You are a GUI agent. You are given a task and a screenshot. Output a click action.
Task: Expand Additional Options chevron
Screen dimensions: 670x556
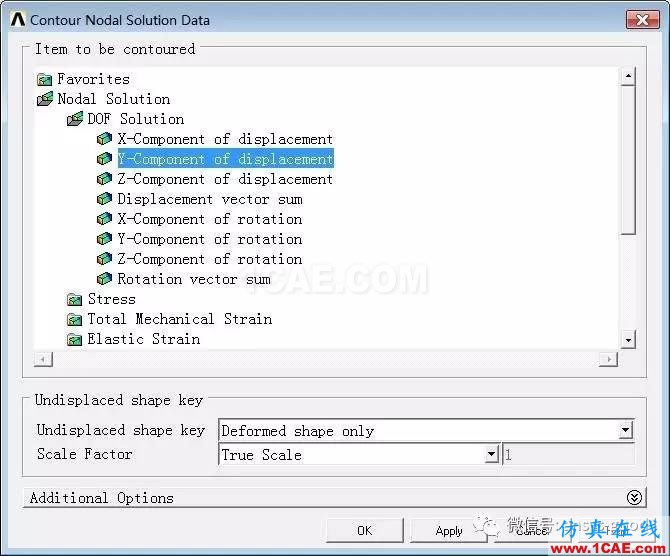coord(634,497)
